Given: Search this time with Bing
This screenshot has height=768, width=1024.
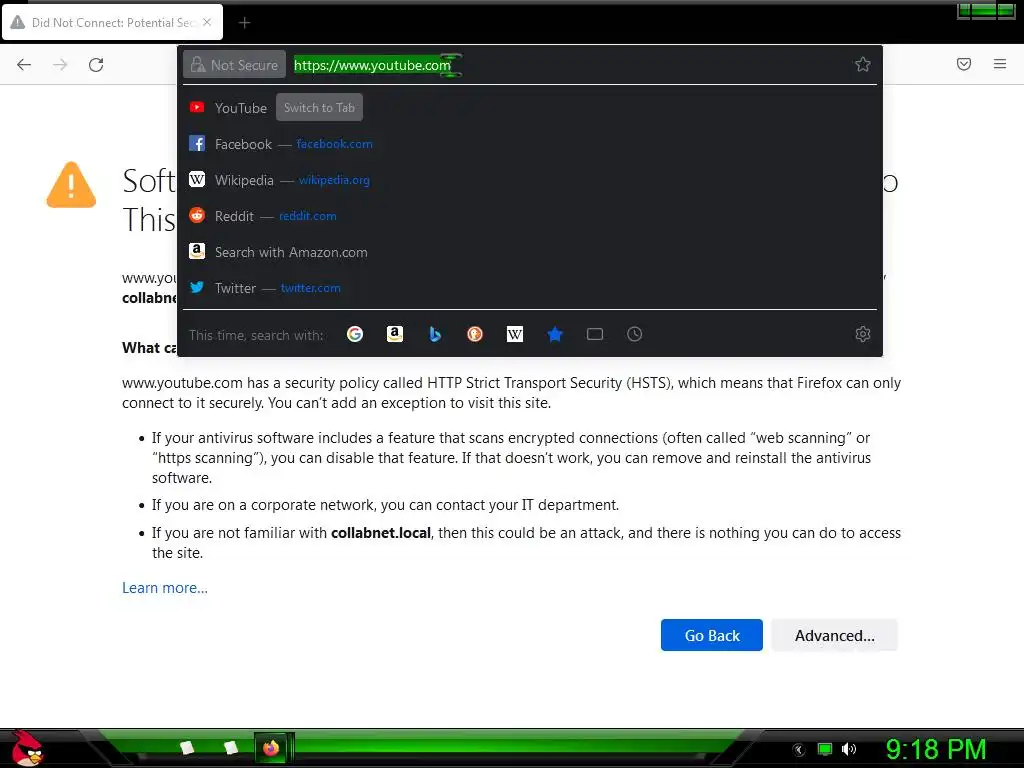Looking at the screenshot, I should pyautogui.click(x=435, y=334).
